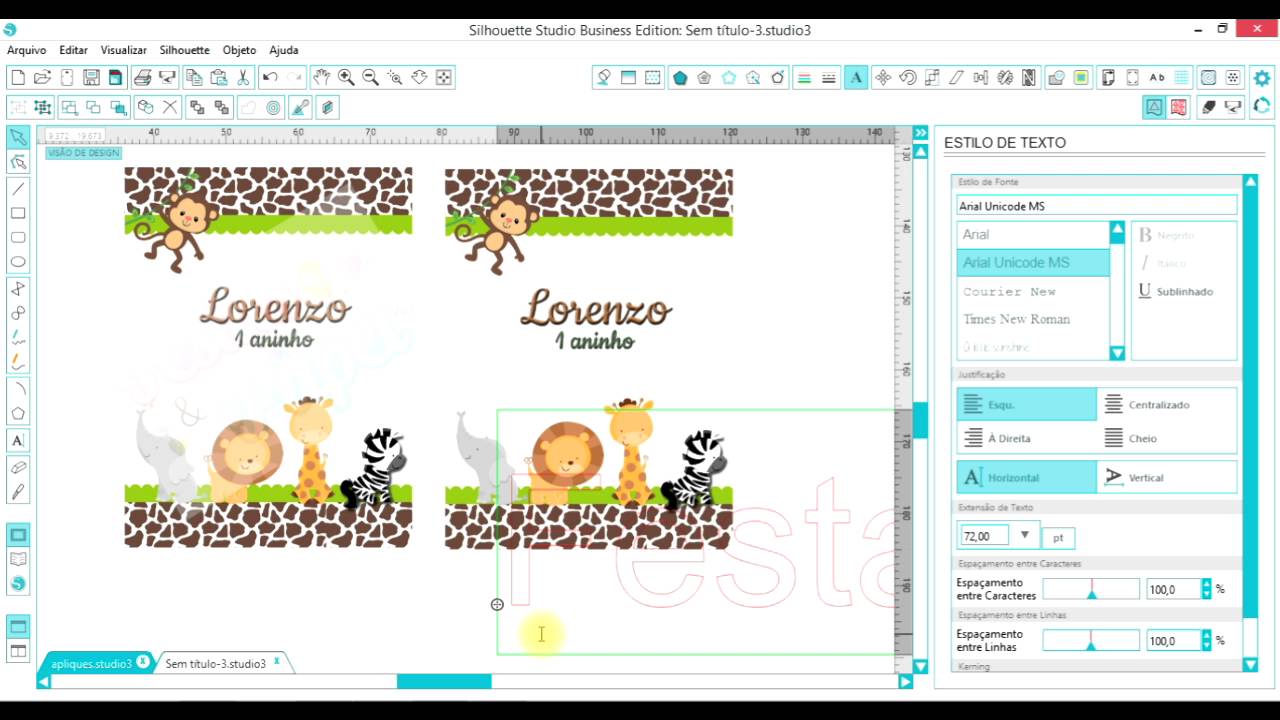Click panel scroll-down arrow in Estilo de Texto
1280x720 pixels.
coord(1250,664)
